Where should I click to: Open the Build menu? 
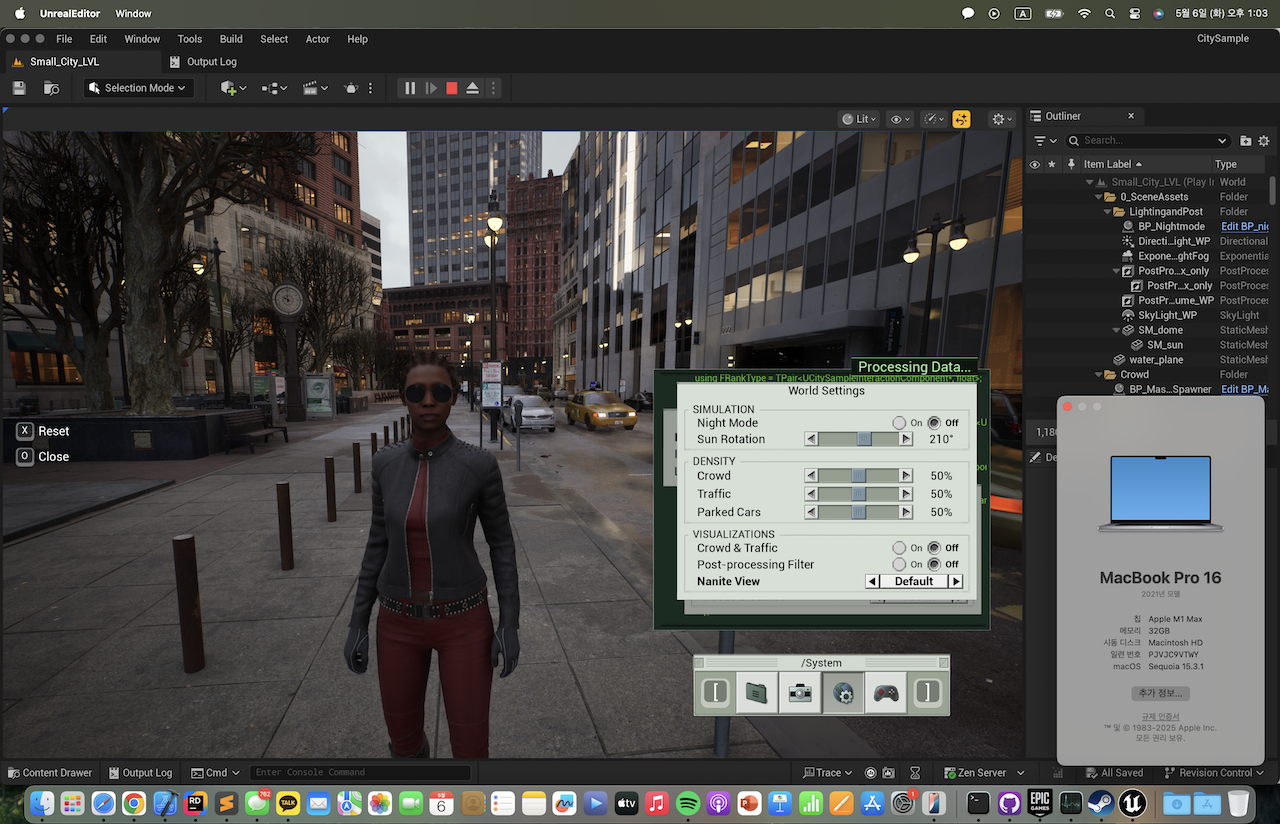click(x=231, y=39)
